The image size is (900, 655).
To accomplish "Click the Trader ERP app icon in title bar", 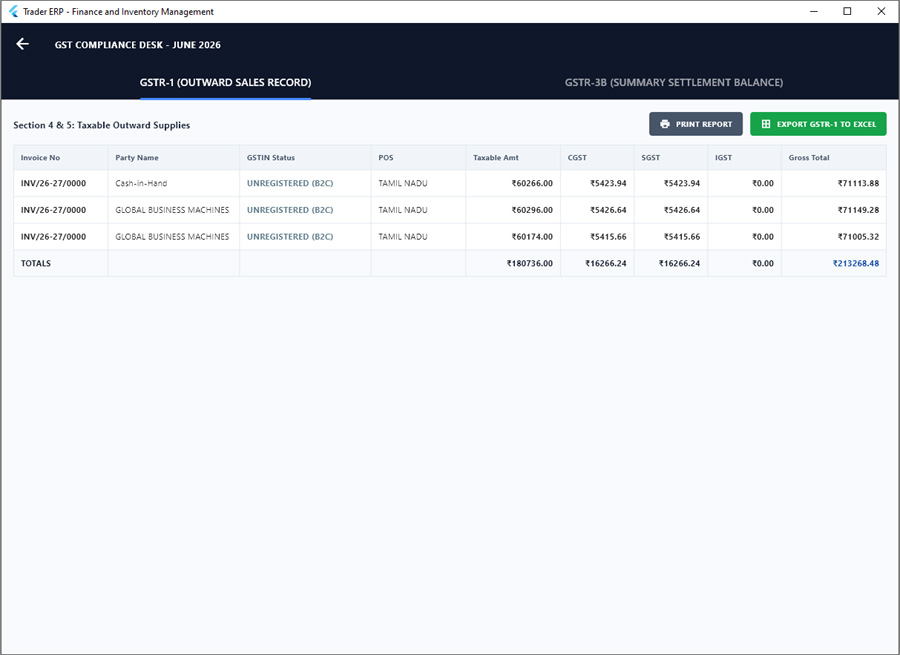I will pos(13,11).
